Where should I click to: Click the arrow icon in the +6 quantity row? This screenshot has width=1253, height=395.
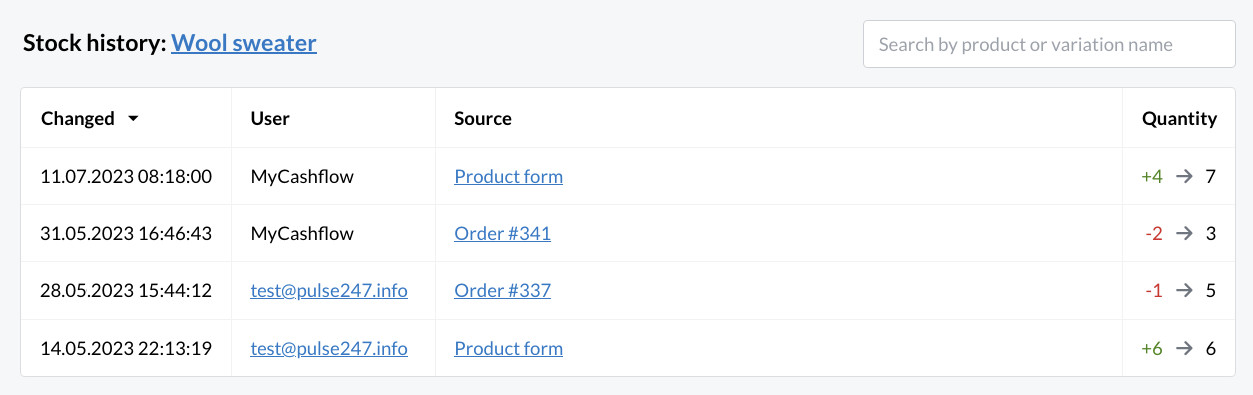(x=1184, y=349)
